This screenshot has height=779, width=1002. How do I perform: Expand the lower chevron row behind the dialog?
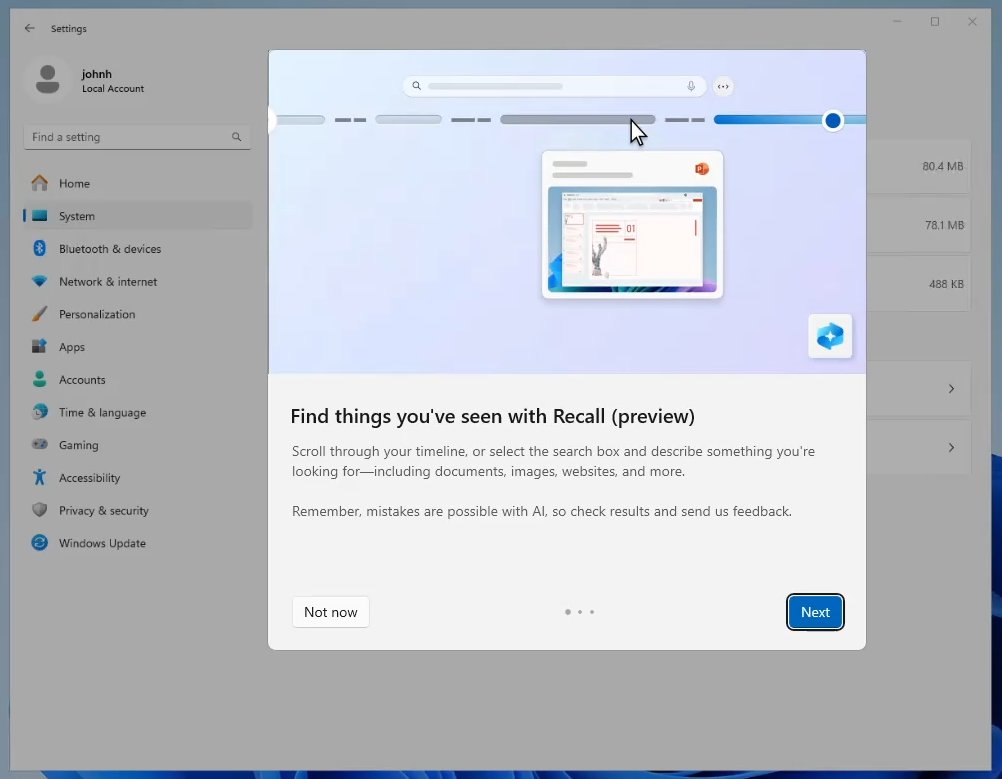(951, 447)
